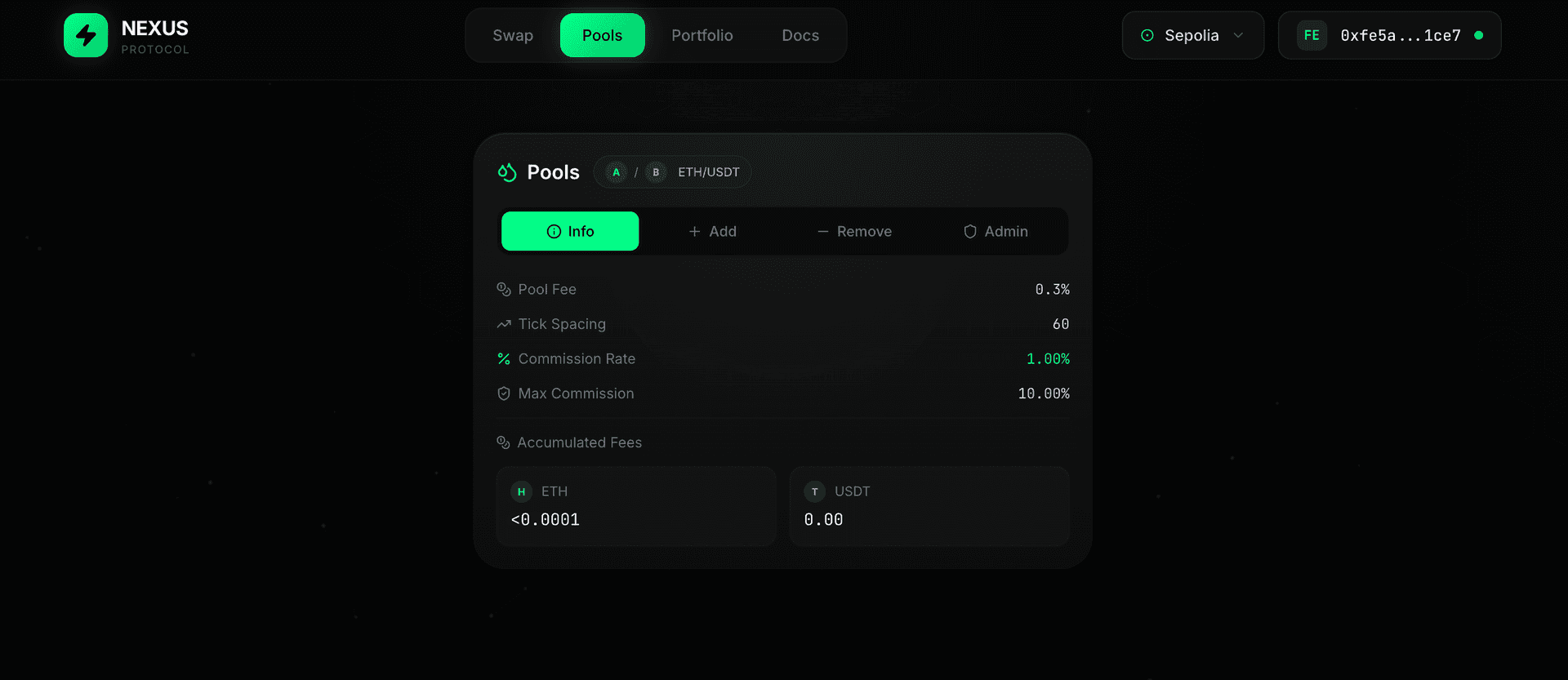Click the Accumulated Fees coins icon

503,442
